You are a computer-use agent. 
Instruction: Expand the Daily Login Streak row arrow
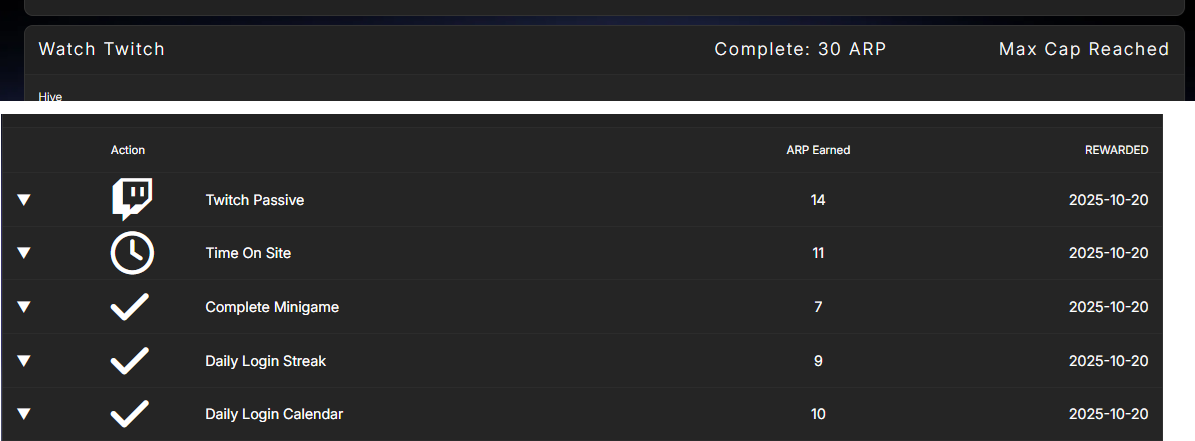(24, 361)
